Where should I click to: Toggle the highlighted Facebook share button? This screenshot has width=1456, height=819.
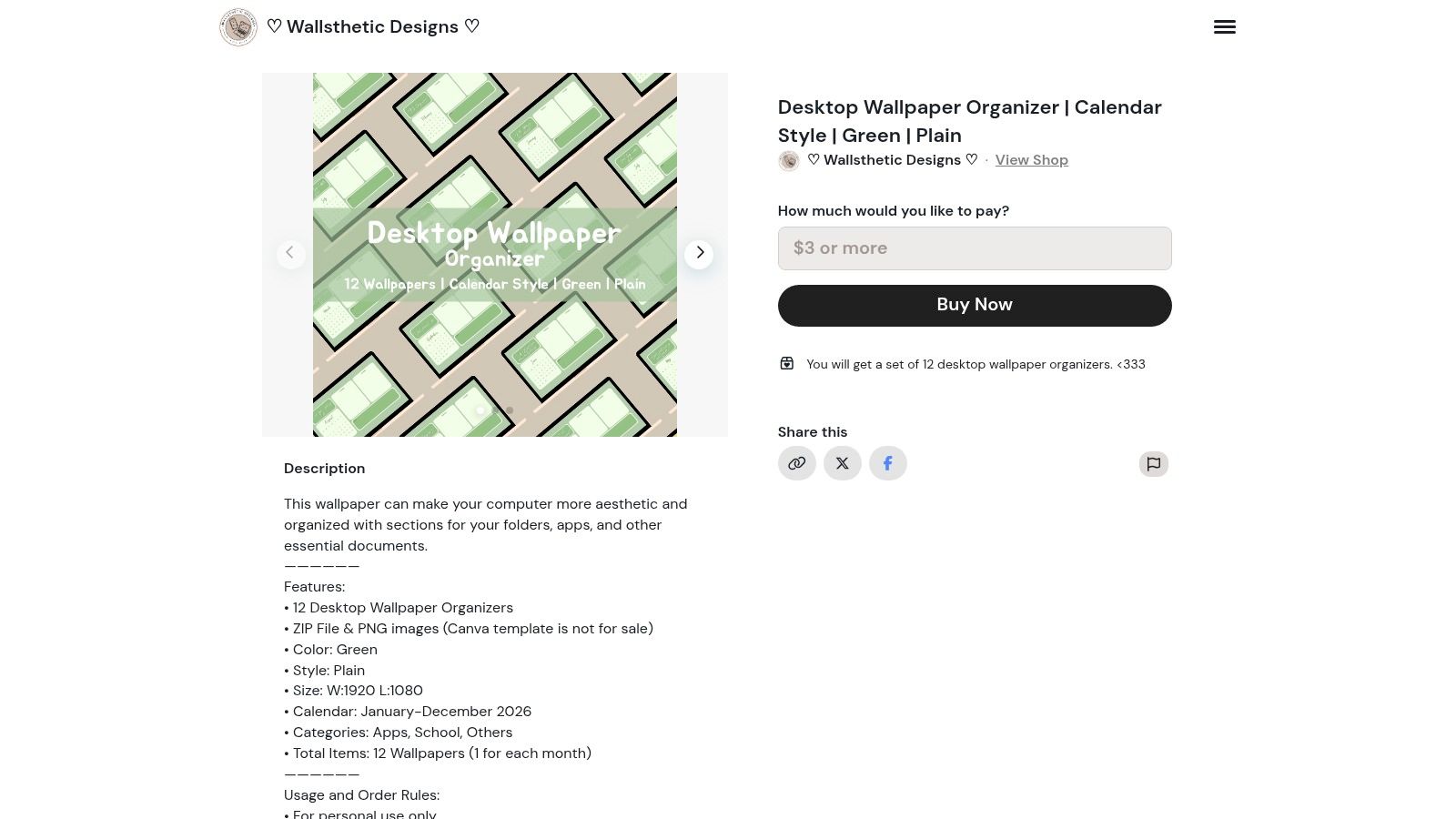(887, 463)
